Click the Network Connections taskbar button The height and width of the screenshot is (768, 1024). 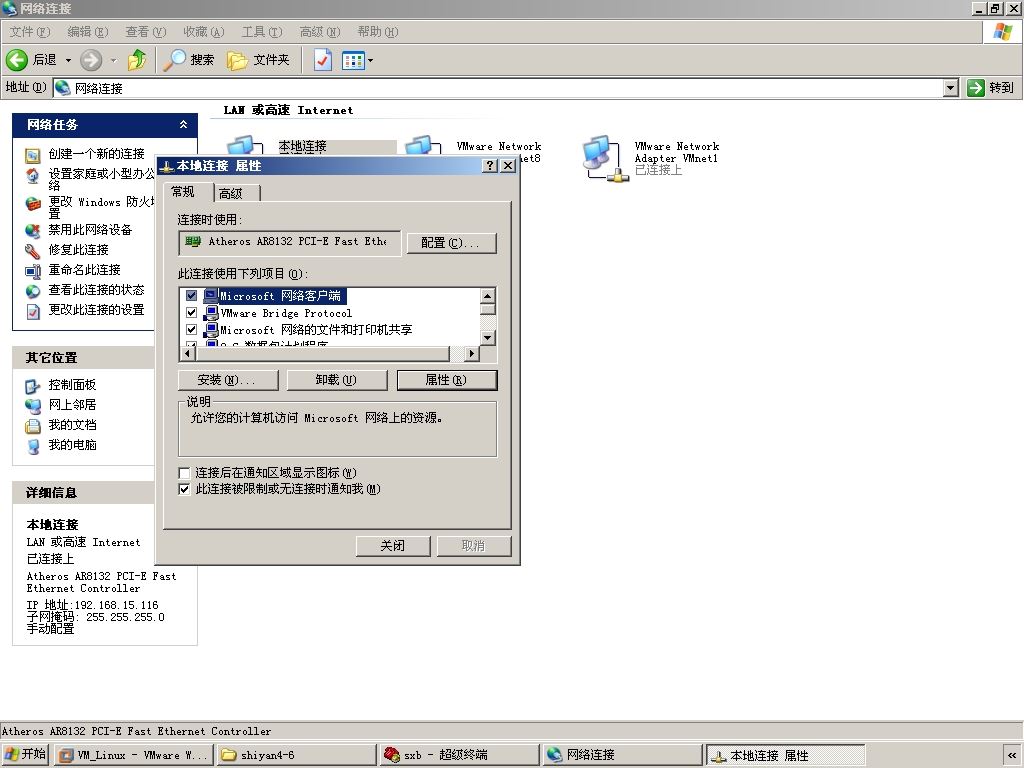(622, 756)
